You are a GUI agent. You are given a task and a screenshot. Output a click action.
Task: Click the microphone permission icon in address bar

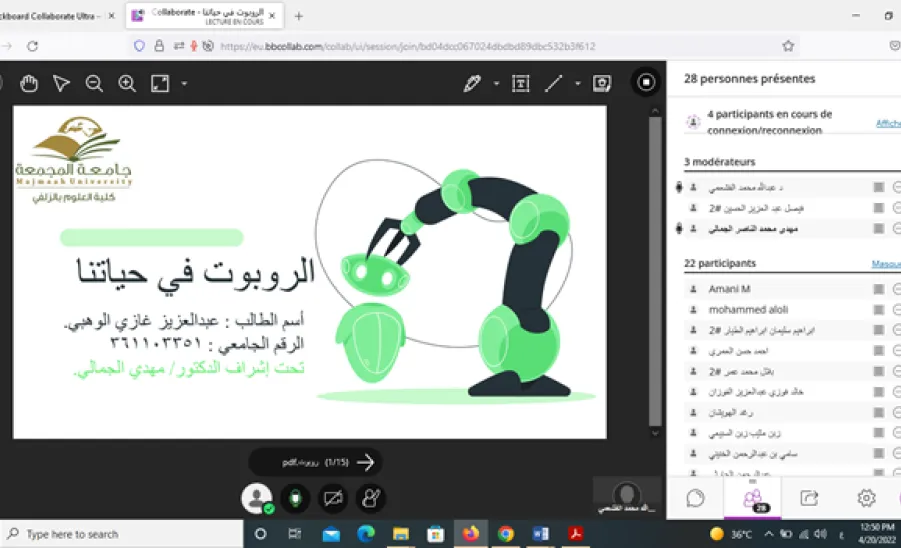194,46
